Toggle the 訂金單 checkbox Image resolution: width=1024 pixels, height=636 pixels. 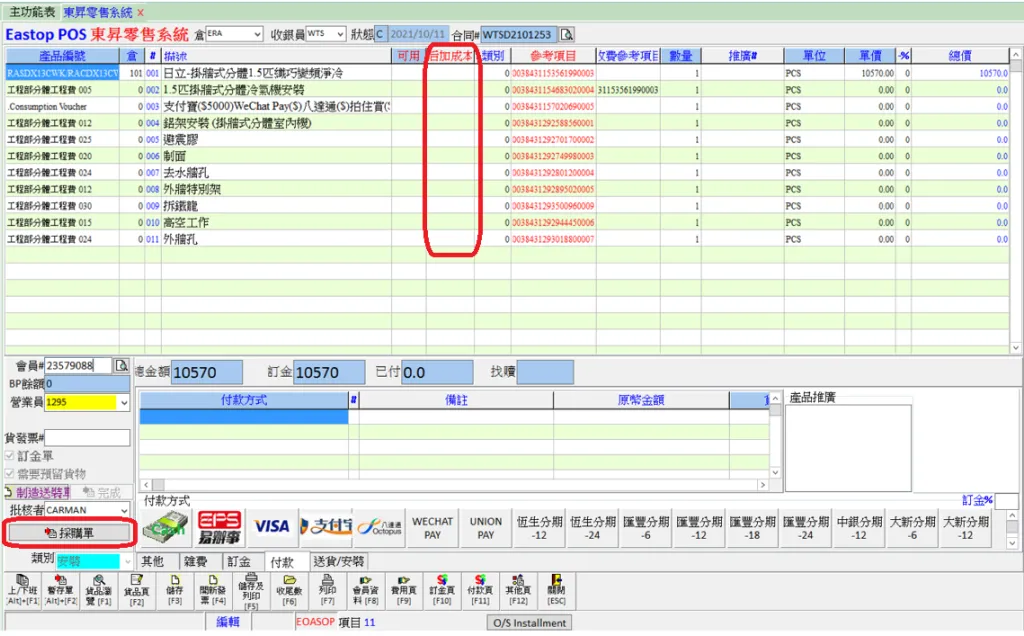pyautogui.click(x=10, y=456)
